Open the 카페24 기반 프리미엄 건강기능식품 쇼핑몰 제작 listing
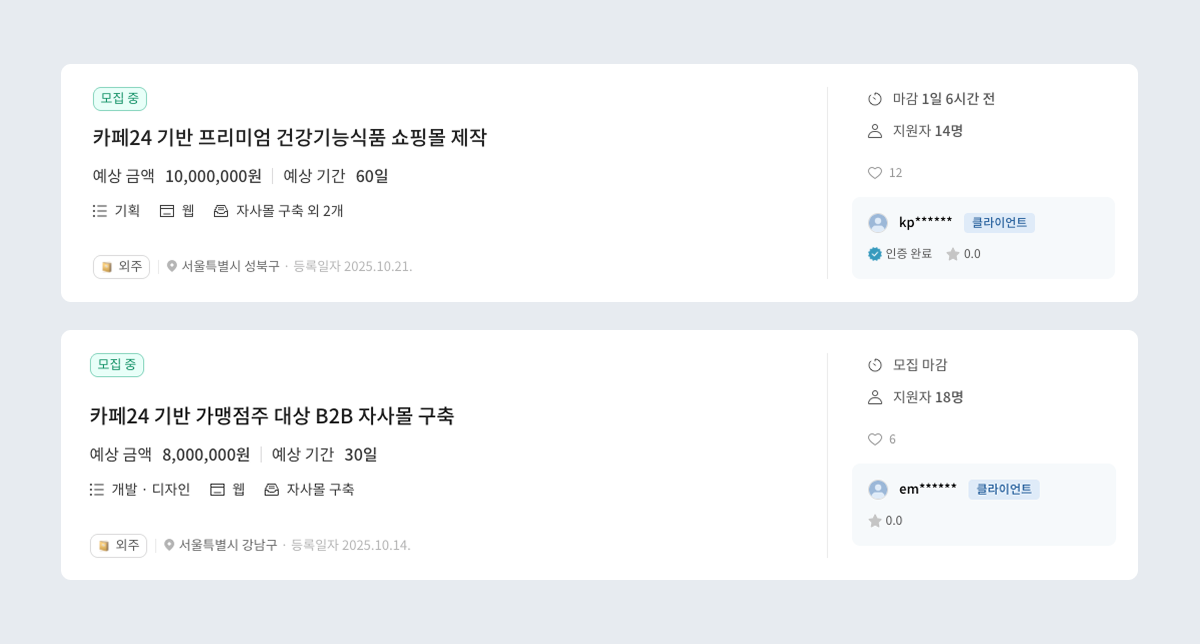 point(289,139)
